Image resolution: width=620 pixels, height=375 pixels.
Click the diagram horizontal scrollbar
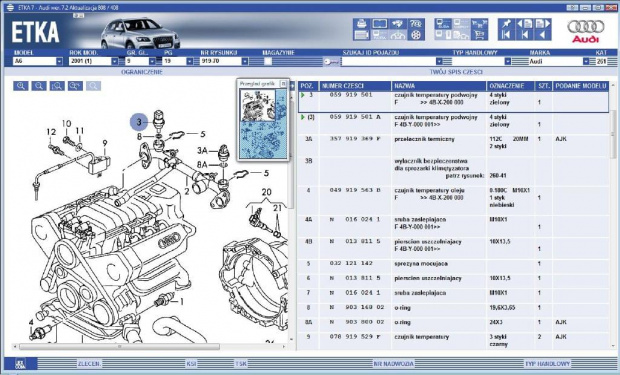pyautogui.click(x=149, y=347)
